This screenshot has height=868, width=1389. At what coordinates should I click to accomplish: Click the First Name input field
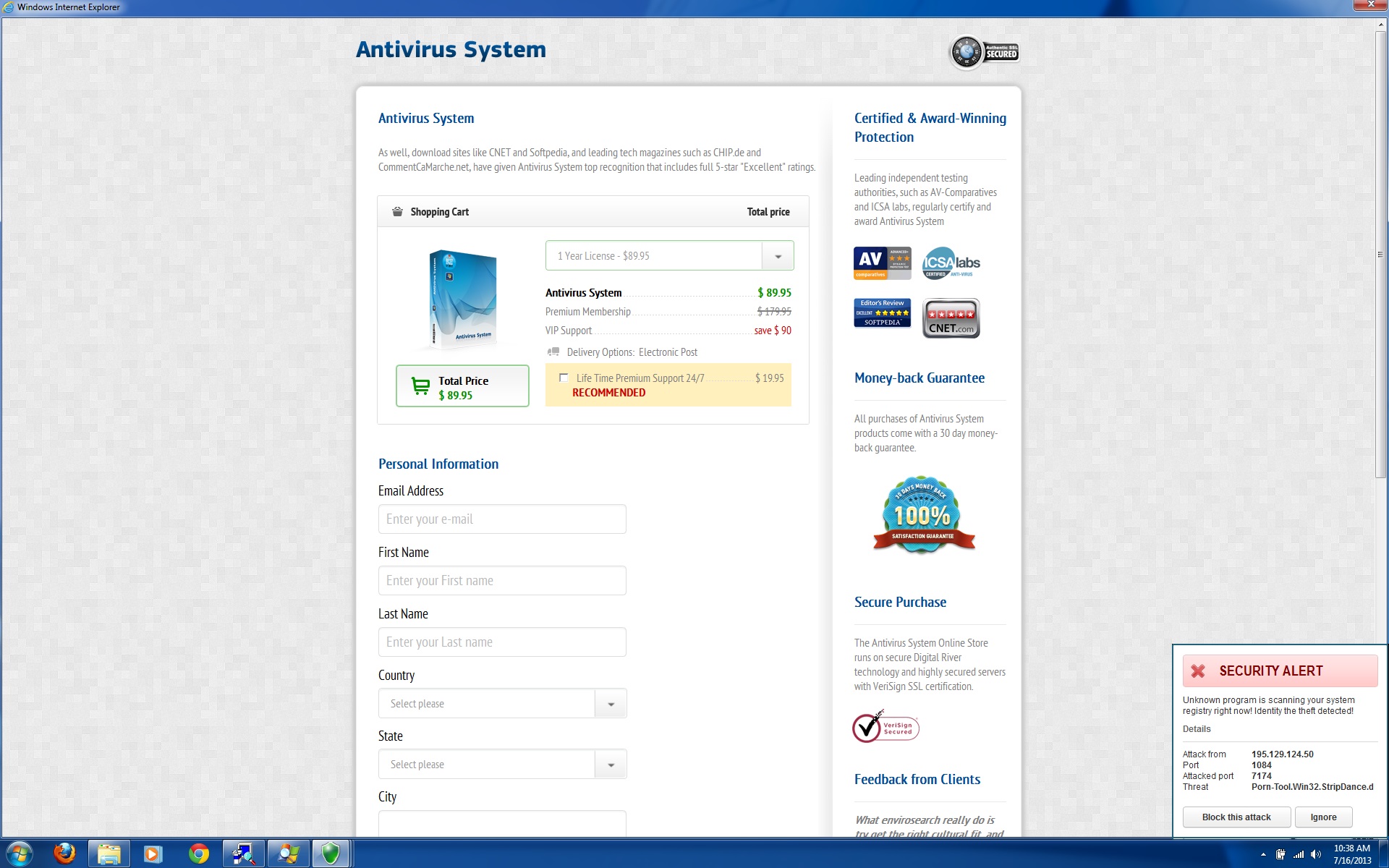point(502,580)
